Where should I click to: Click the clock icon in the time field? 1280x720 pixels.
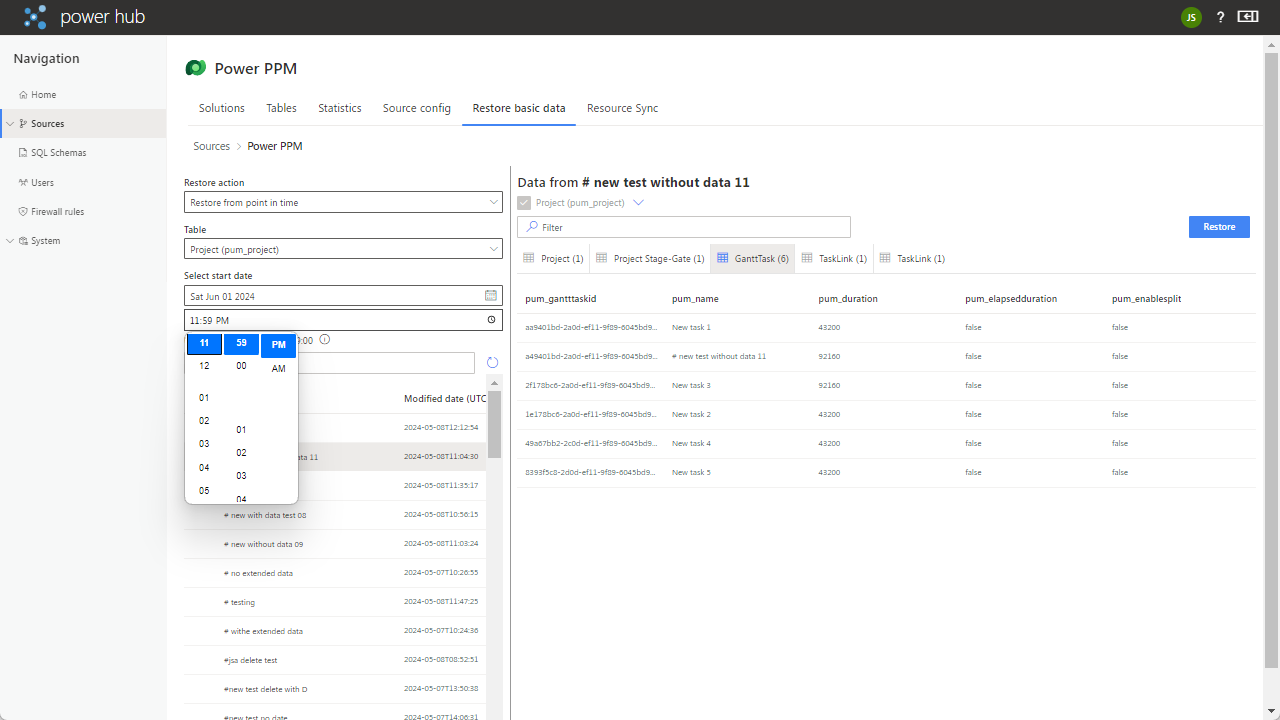[x=491, y=320]
